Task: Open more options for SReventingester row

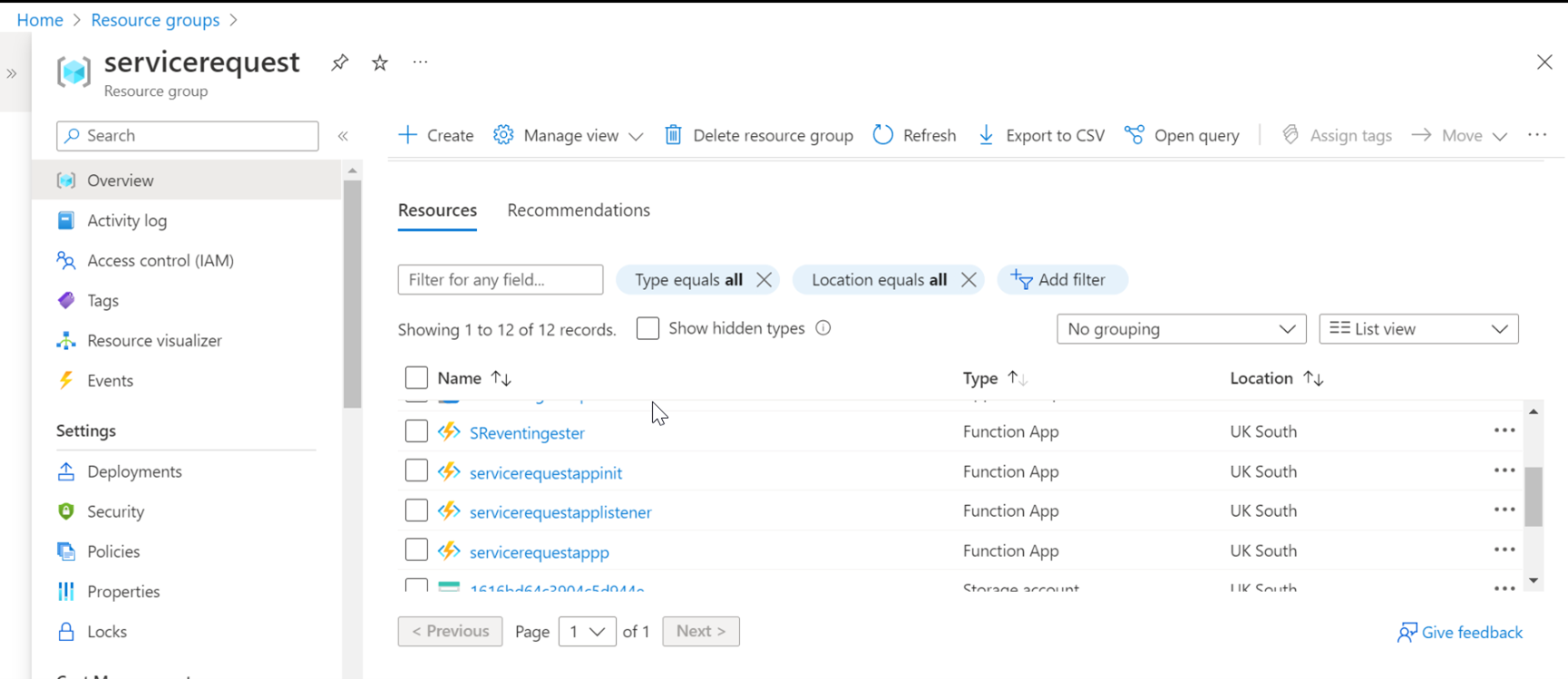Action: pos(1504,432)
